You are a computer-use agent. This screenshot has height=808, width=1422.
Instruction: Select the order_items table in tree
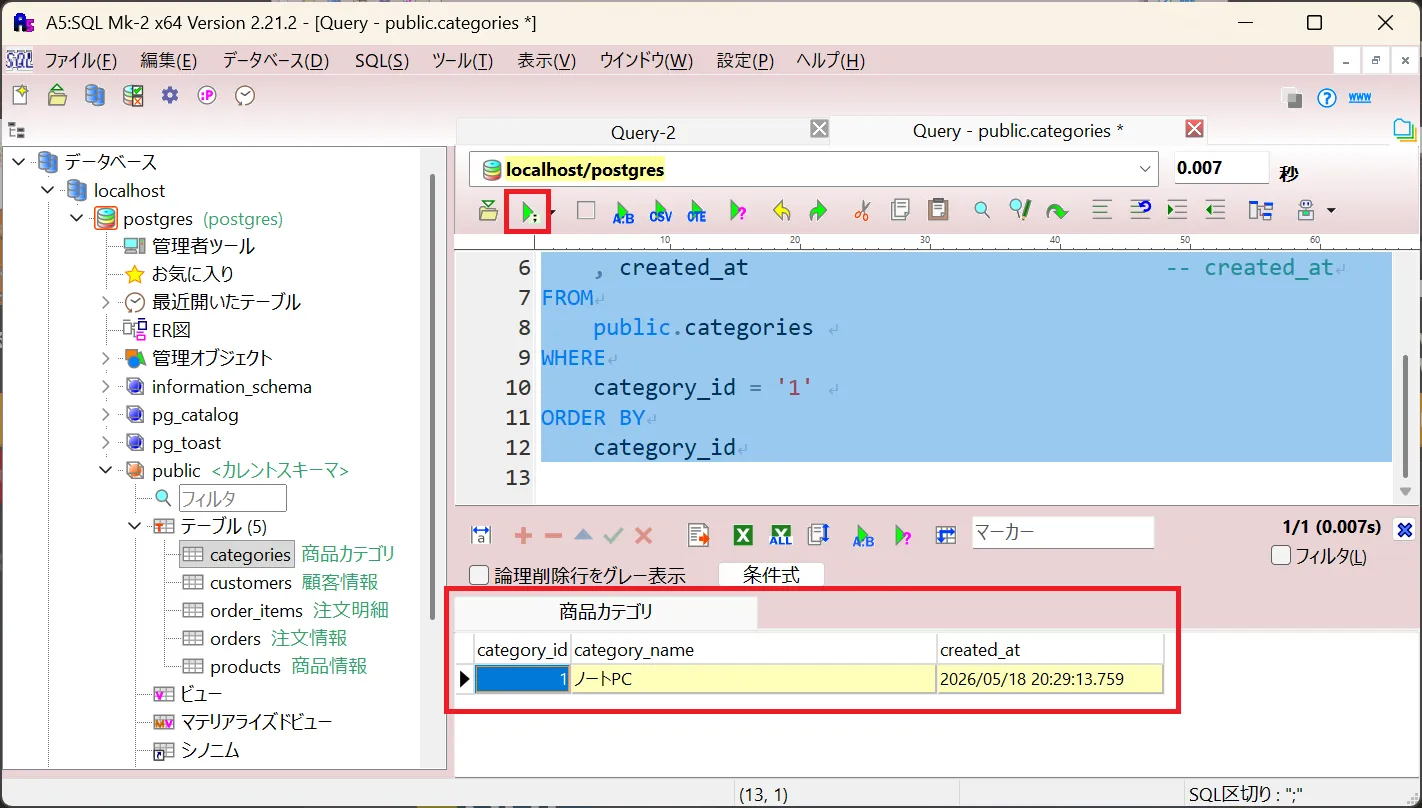coord(256,610)
